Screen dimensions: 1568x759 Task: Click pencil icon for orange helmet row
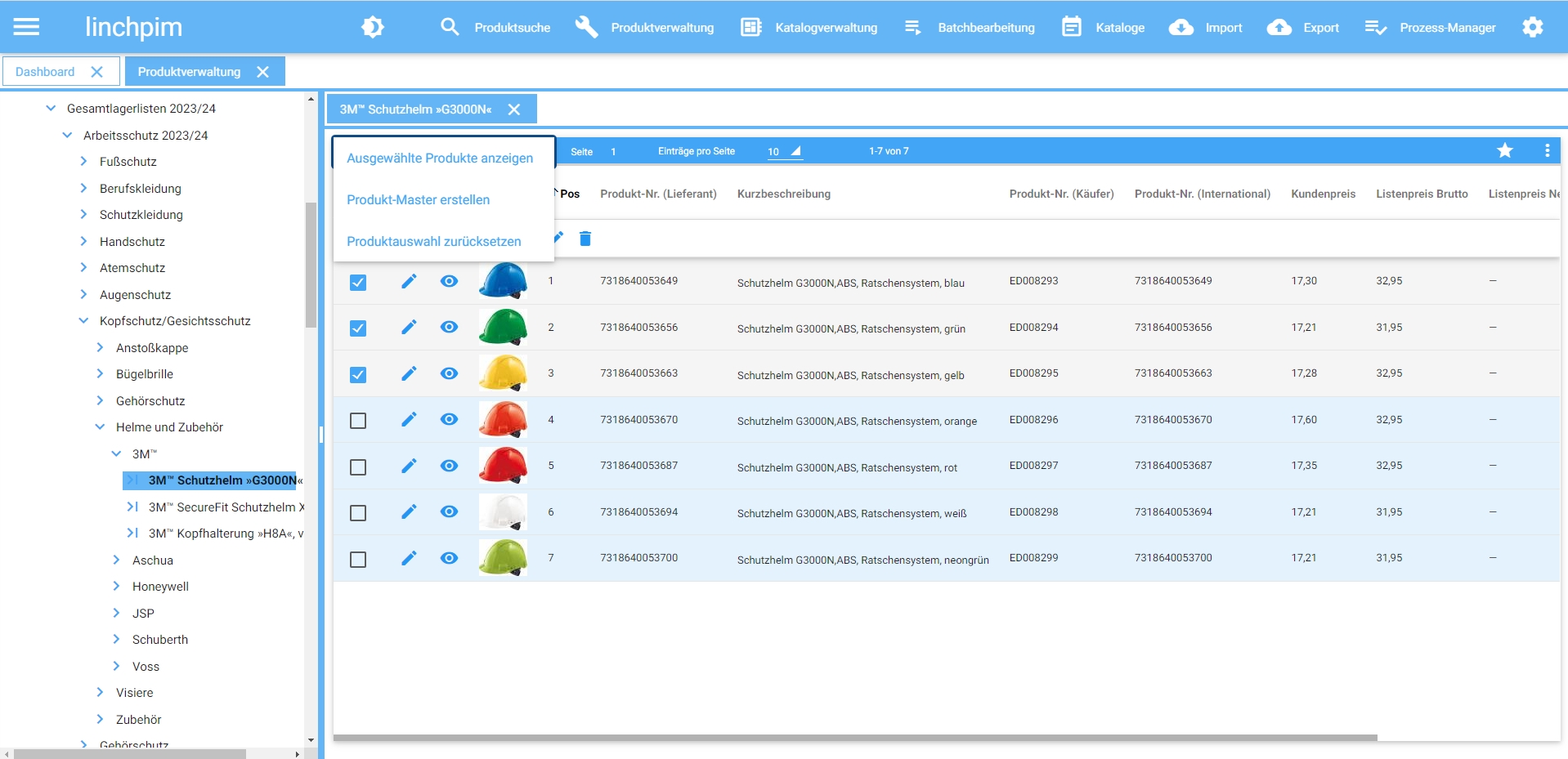(x=409, y=420)
